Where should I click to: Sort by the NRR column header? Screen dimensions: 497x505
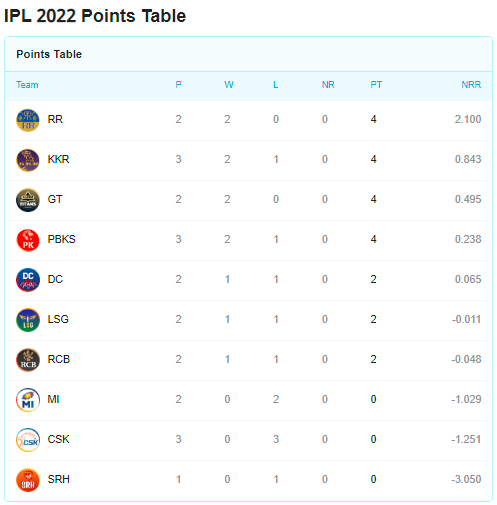(471, 85)
